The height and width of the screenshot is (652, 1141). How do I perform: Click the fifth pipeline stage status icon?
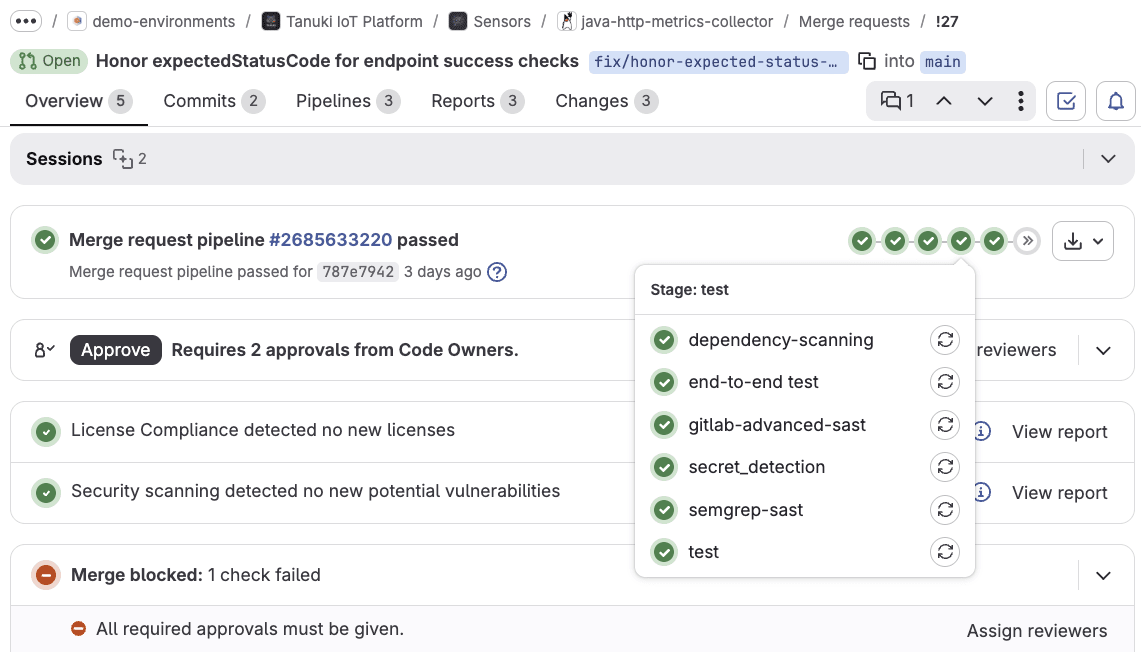click(994, 241)
